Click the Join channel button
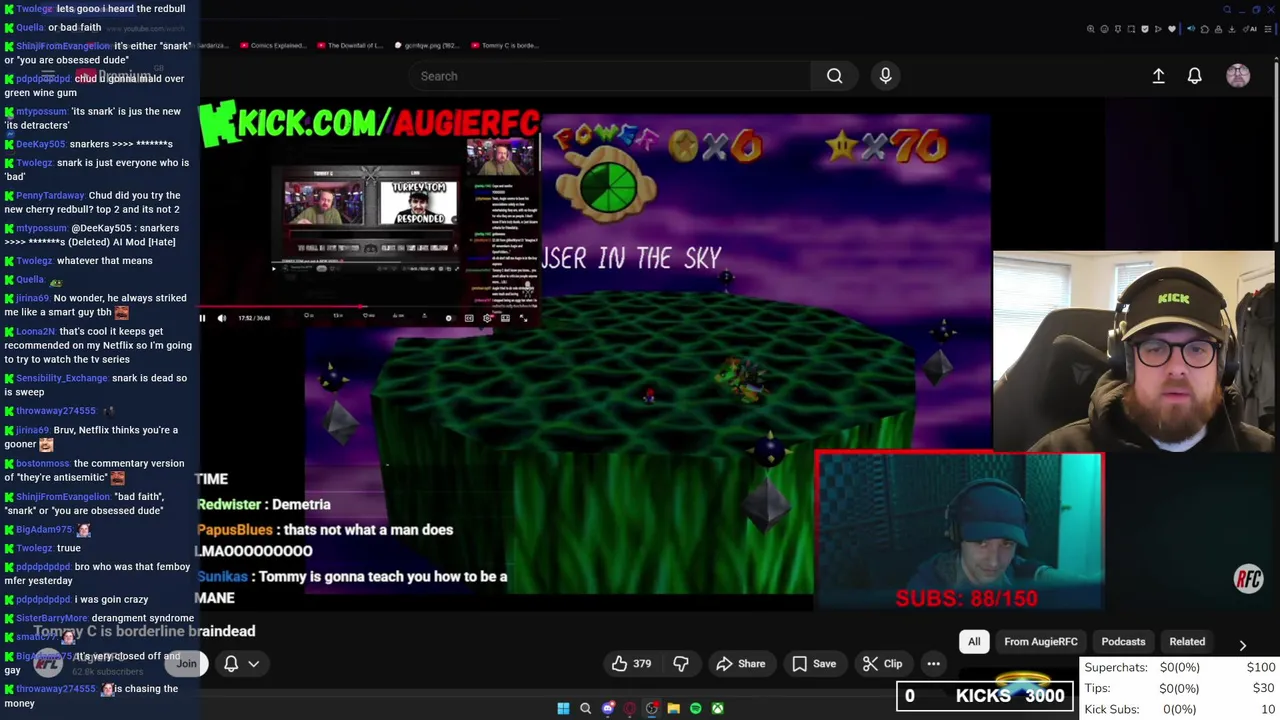The image size is (1280, 720). click(186, 663)
